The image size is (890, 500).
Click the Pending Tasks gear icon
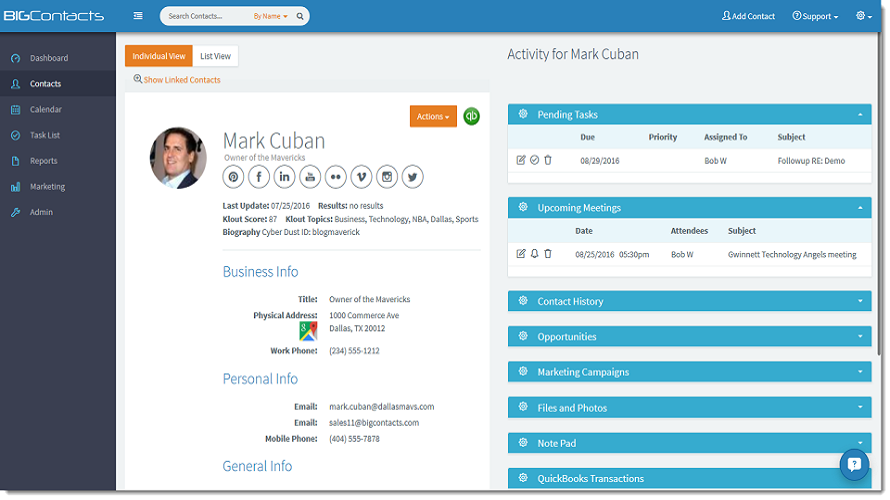tap(523, 114)
